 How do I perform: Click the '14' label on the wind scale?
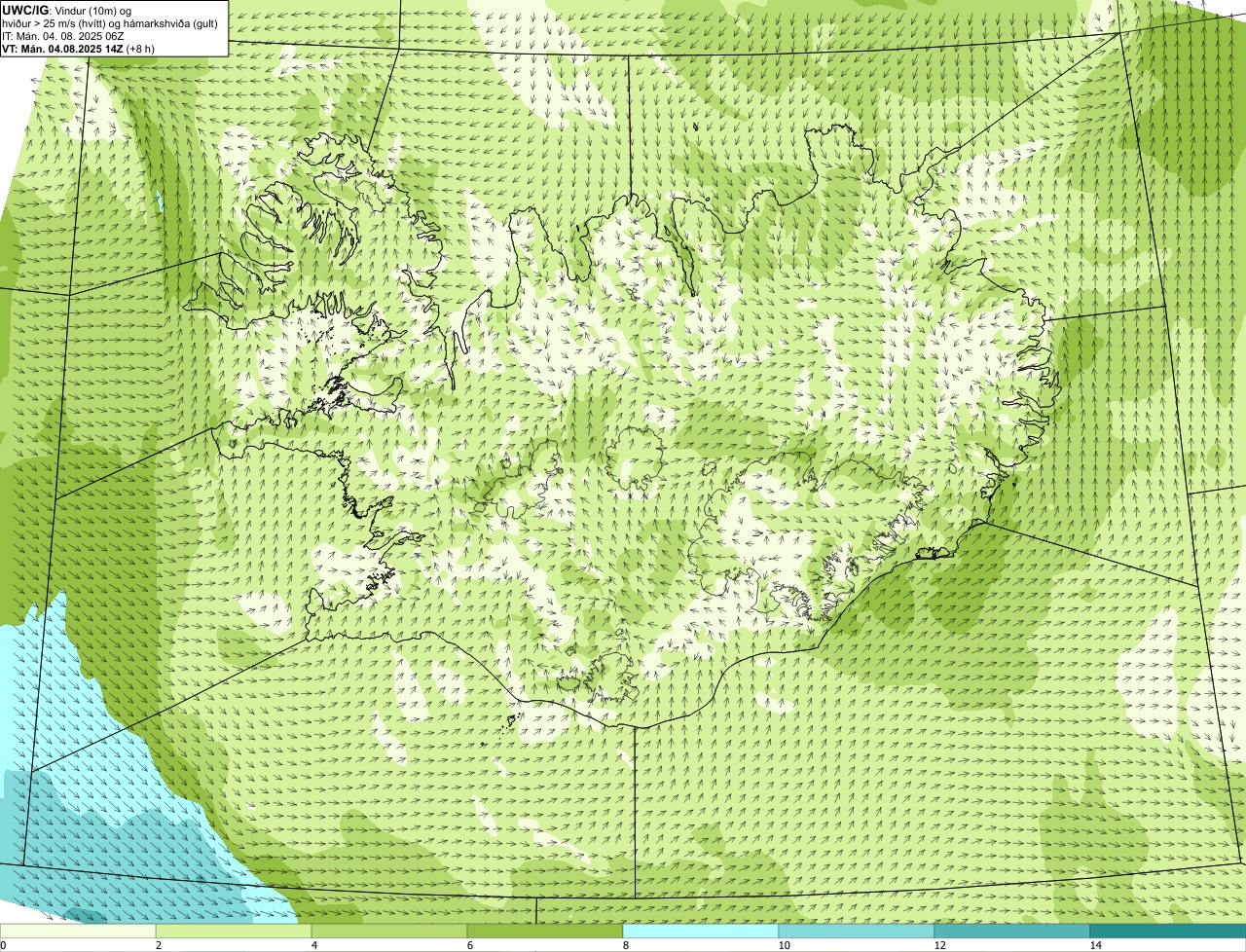tap(1095, 945)
